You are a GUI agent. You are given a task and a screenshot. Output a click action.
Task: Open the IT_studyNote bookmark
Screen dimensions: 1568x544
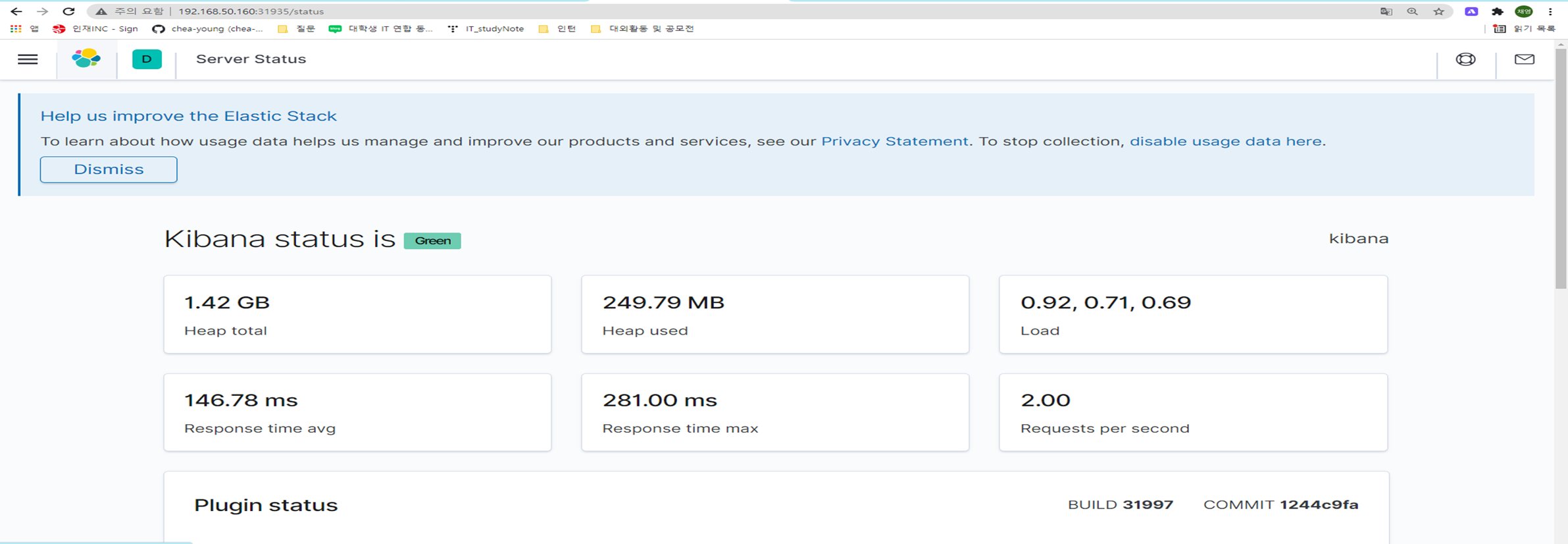[486, 29]
